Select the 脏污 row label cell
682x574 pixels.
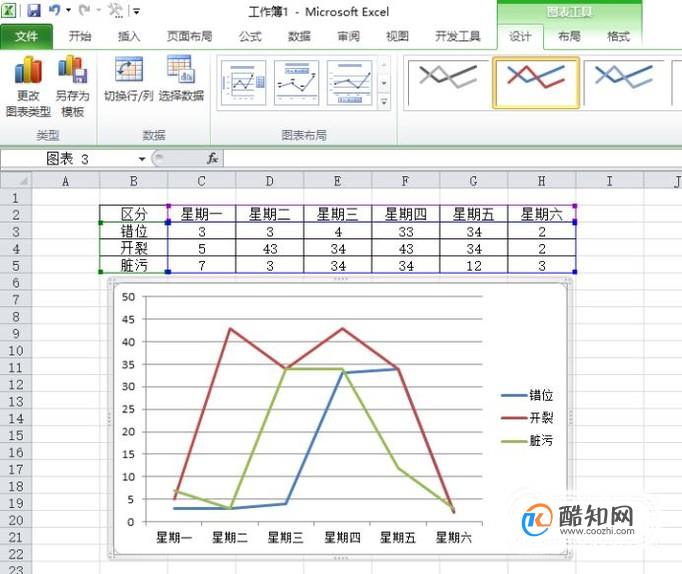[x=134, y=265]
